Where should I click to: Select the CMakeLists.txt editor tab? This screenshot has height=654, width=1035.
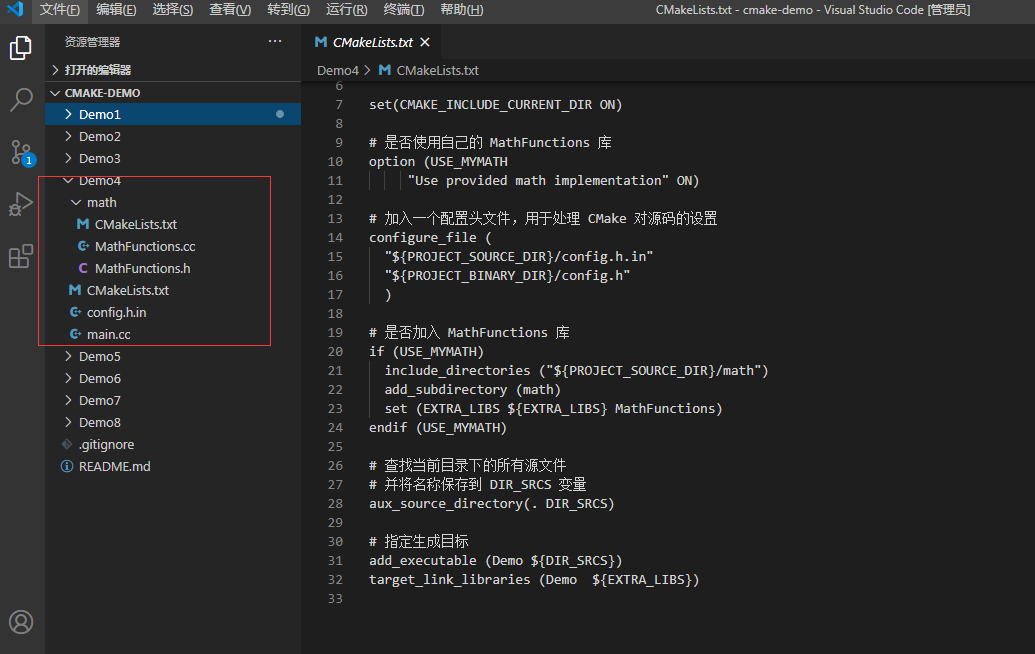(x=372, y=42)
